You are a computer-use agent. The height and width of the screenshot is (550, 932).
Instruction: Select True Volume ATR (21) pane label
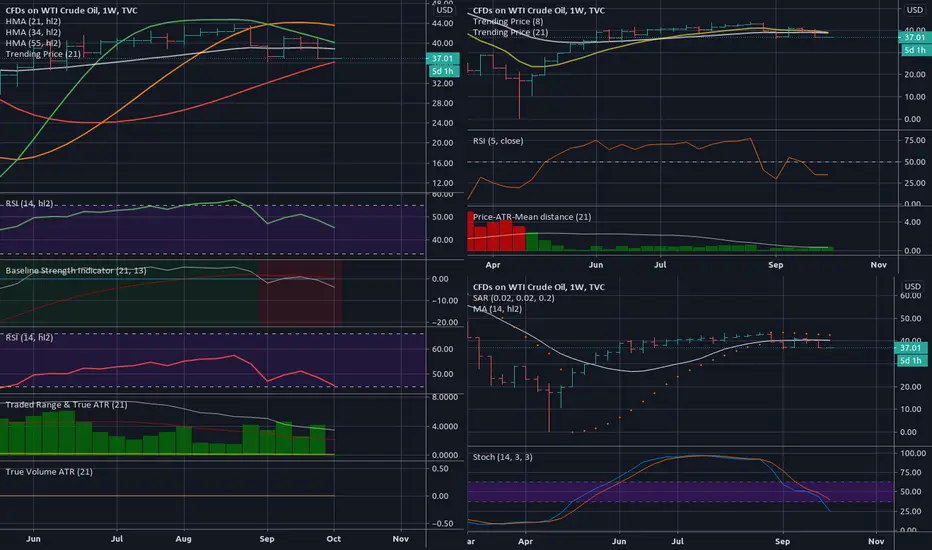49,472
